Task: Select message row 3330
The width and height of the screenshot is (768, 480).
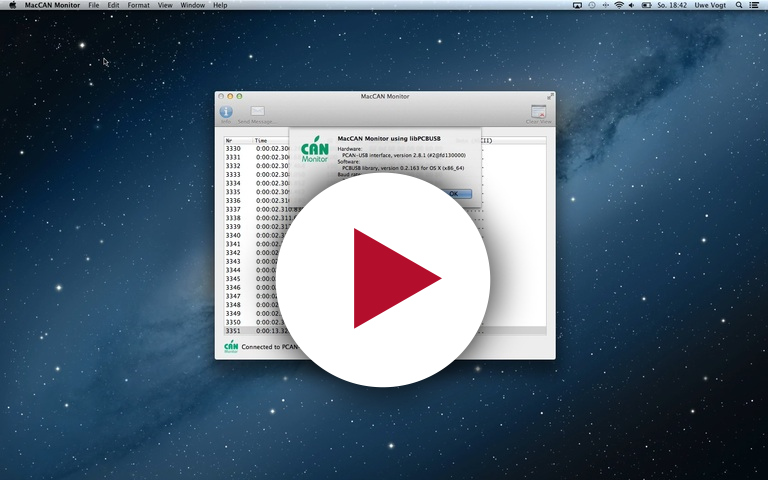Action: (385, 148)
